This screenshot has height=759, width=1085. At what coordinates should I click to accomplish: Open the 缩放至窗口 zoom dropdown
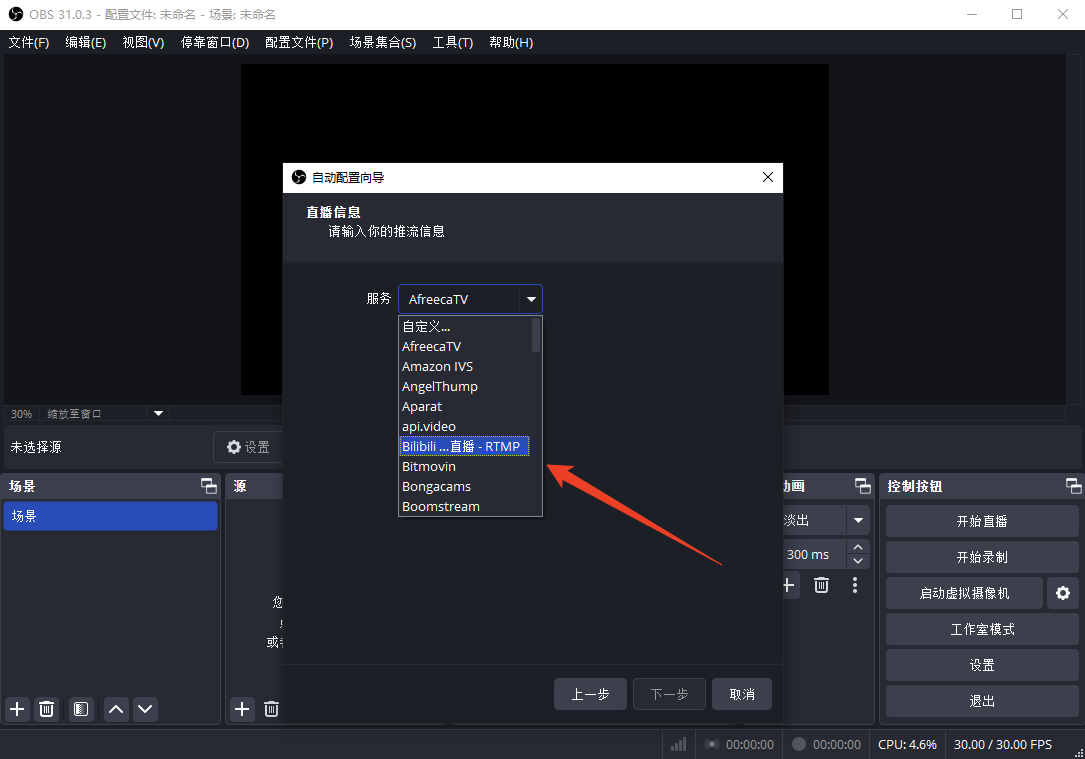[157, 413]
